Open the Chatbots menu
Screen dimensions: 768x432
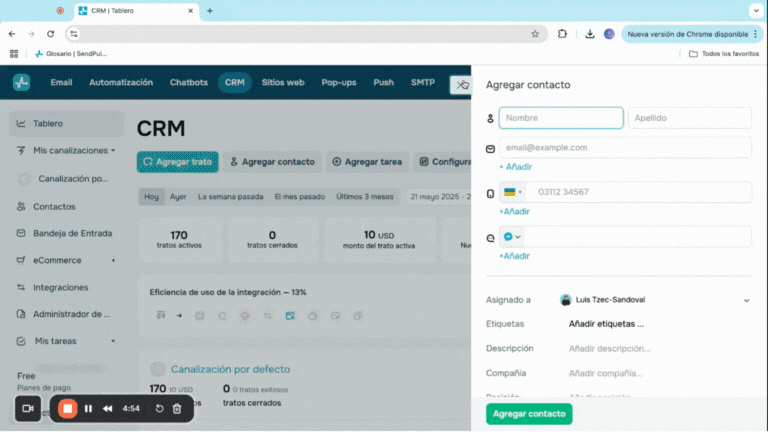click(x=189, y=82)
